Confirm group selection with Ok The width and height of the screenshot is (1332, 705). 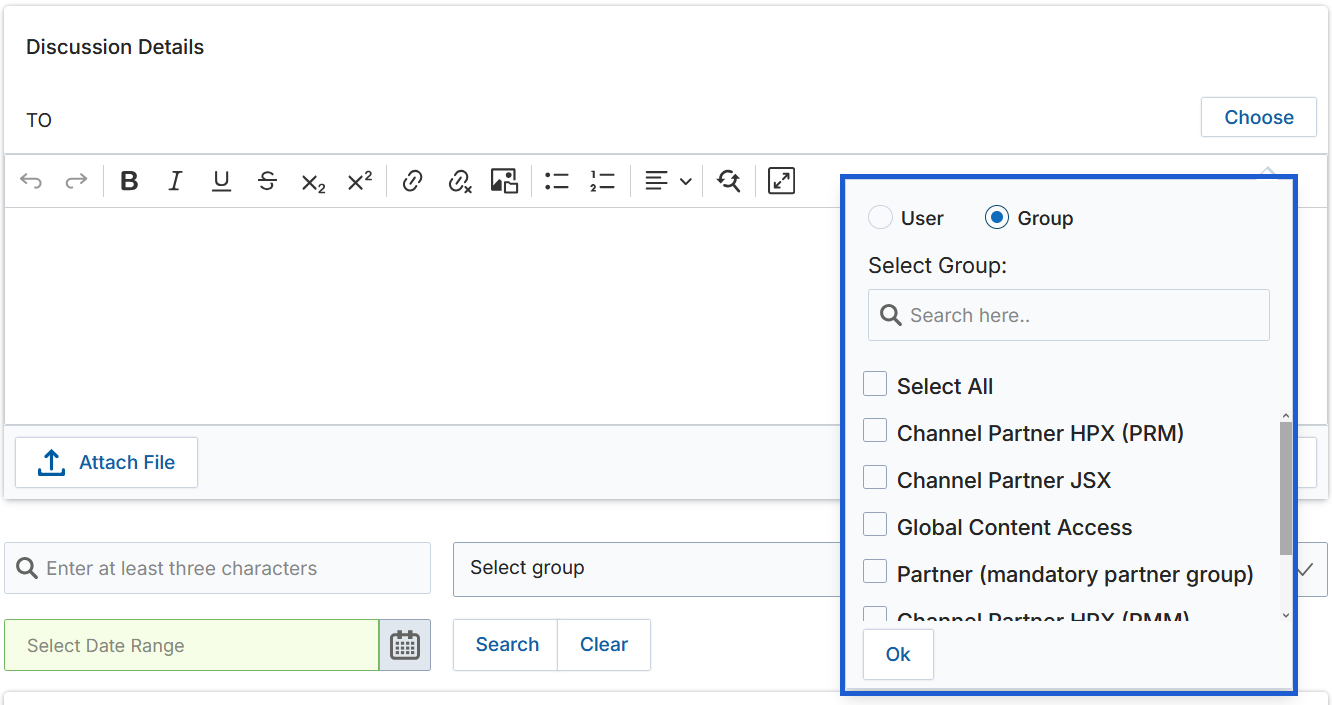pos(898,654)
